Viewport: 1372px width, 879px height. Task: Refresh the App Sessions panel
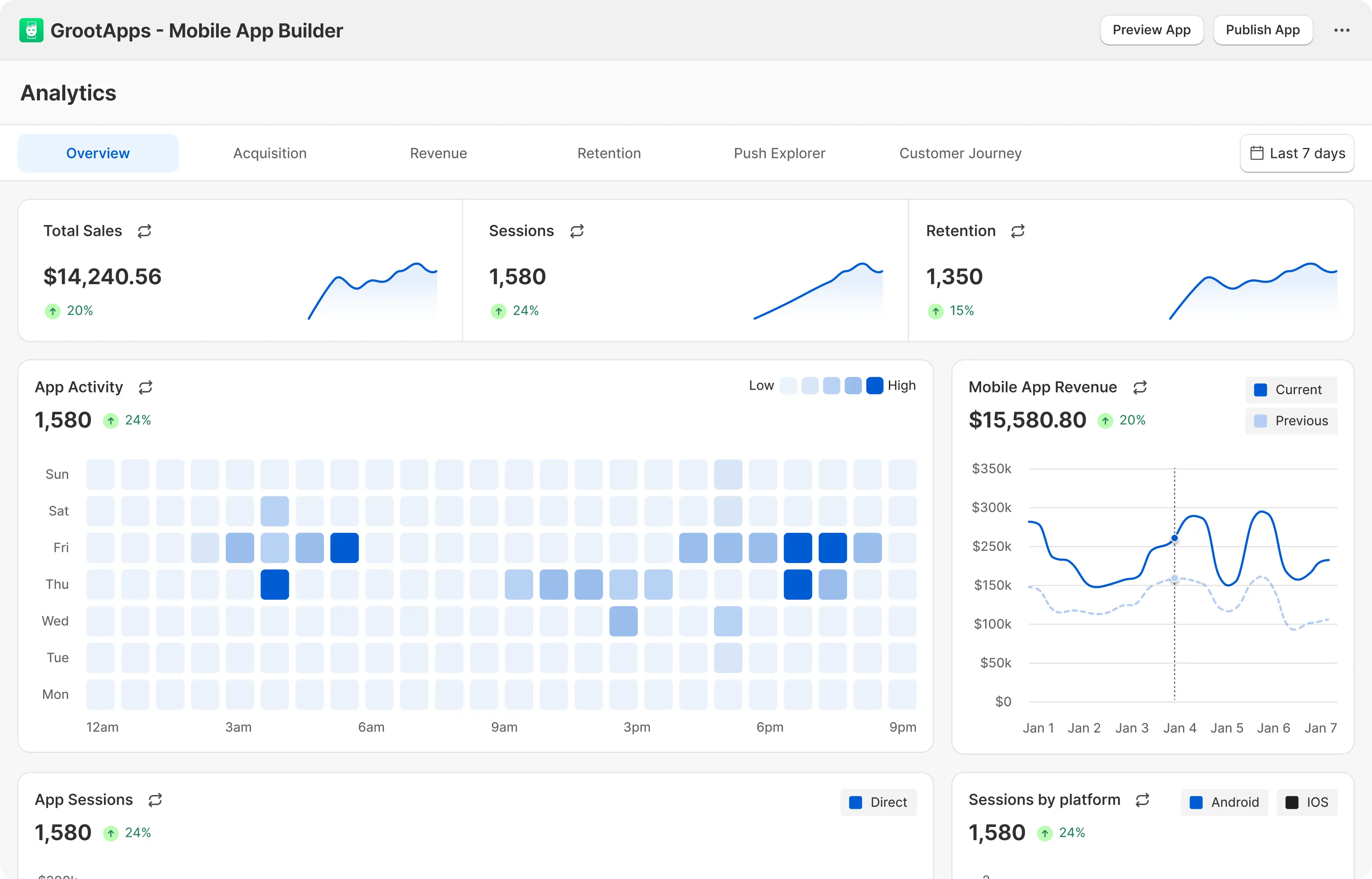(155, 800)
